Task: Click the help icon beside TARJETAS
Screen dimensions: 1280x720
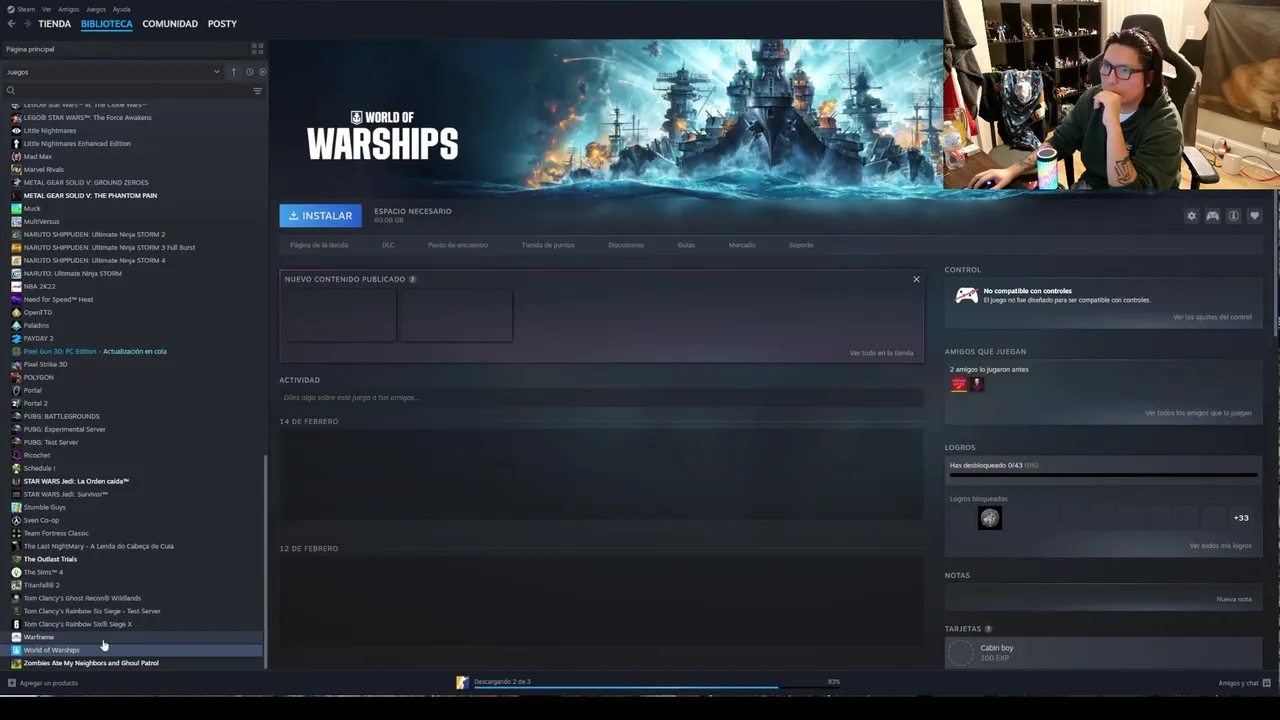Action: [988, 629]
